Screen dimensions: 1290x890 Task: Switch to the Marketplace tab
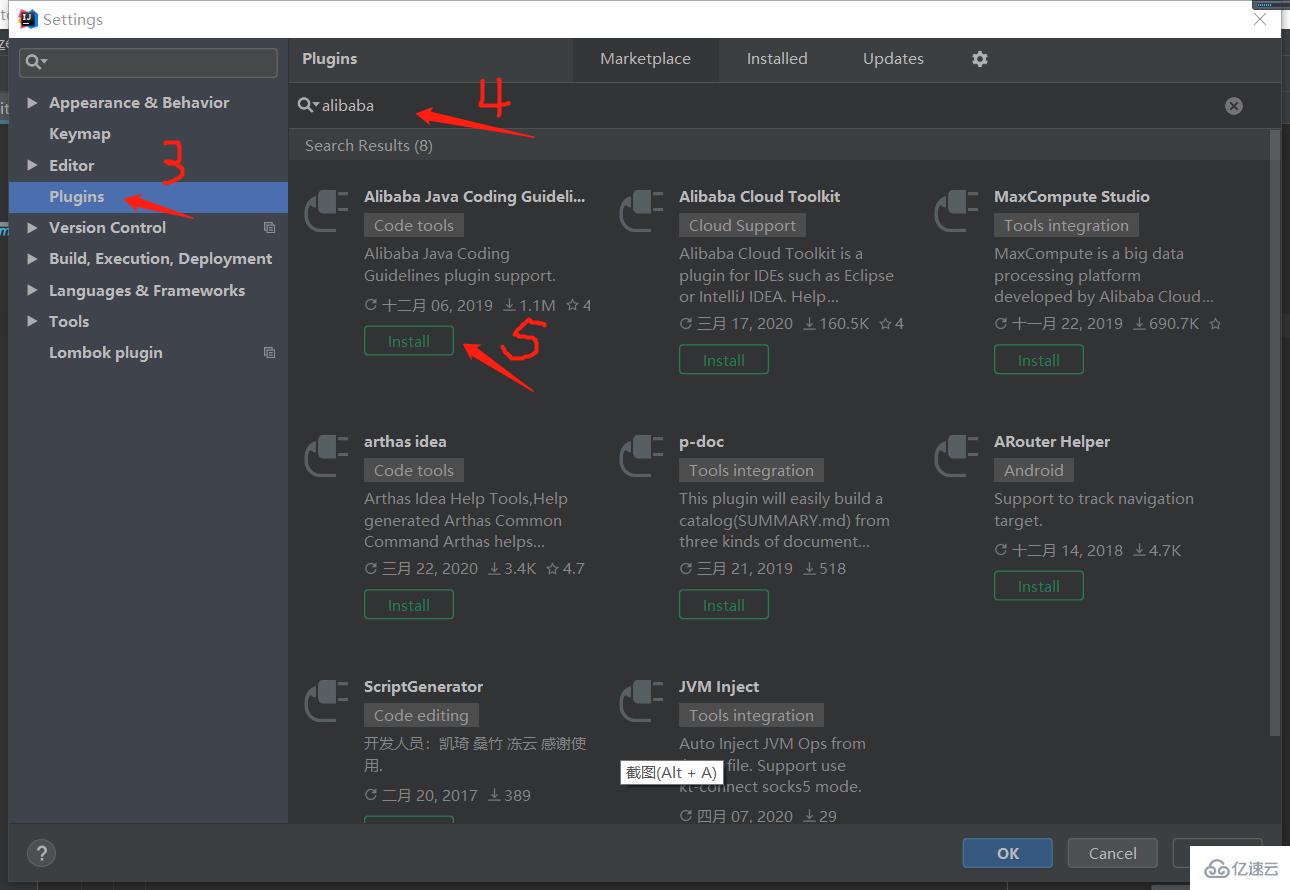(645, 59)
